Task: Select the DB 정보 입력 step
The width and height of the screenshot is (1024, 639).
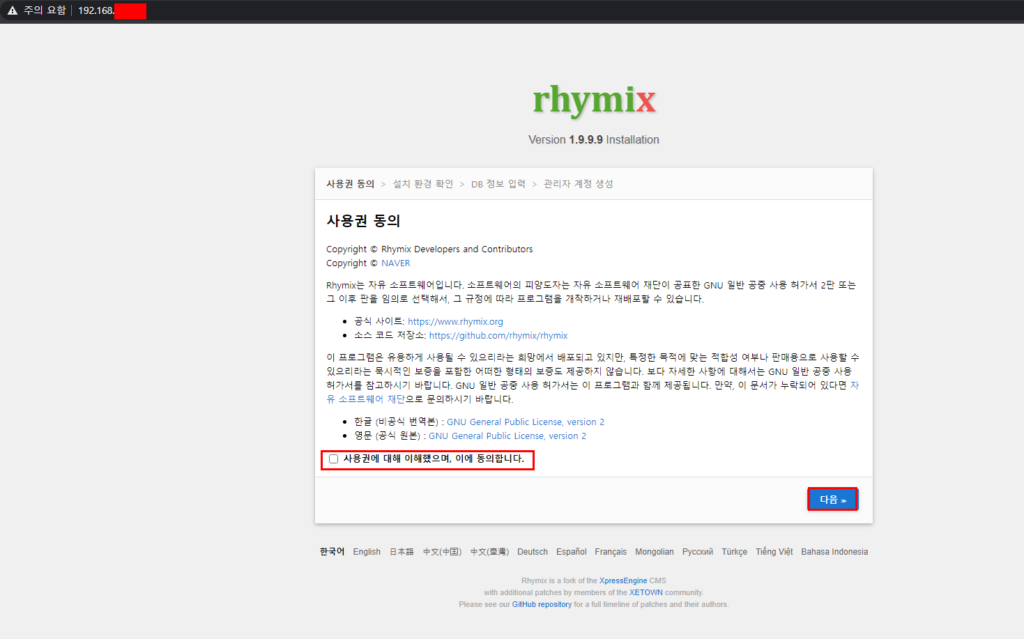Action: 498,184
